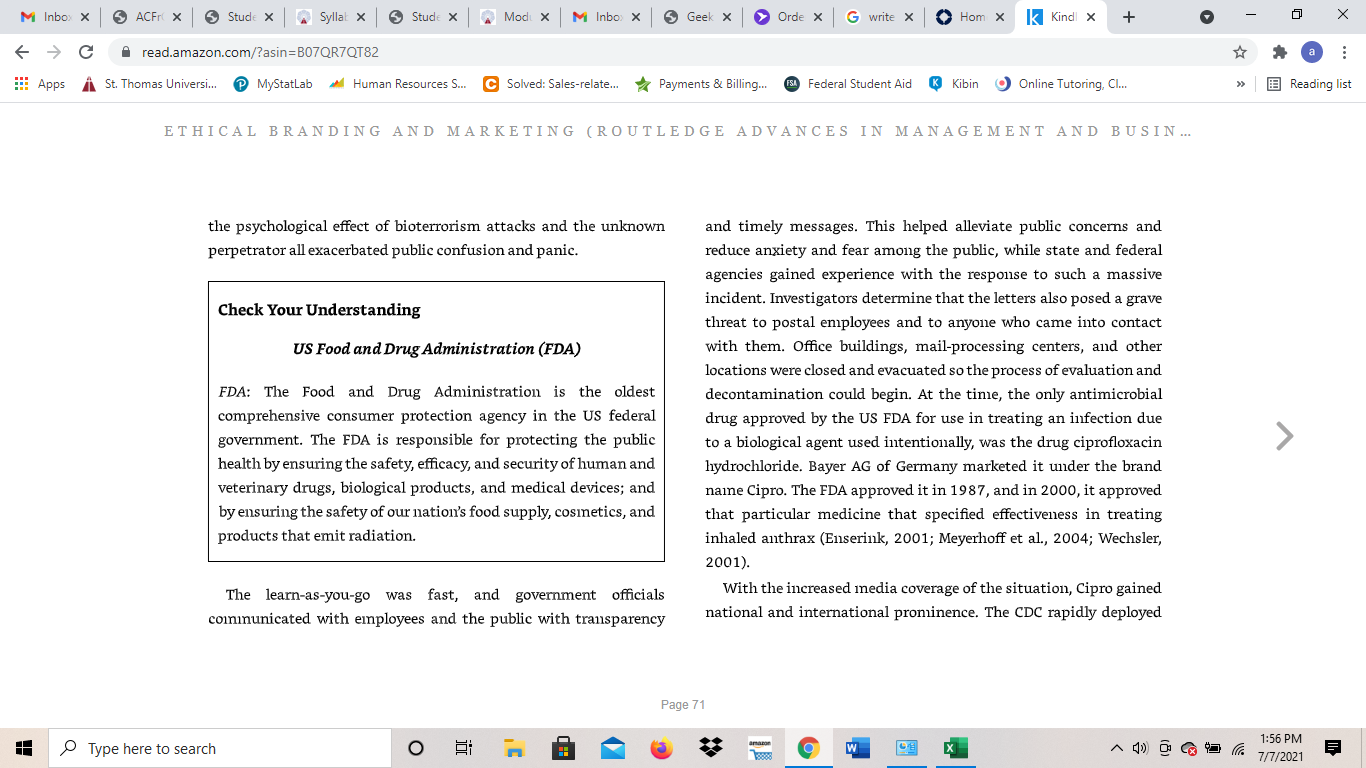The width and height of the screenshot is (1366, 768).
Task: Switch to the Geek tab
Action: click(x=698, y=17)
